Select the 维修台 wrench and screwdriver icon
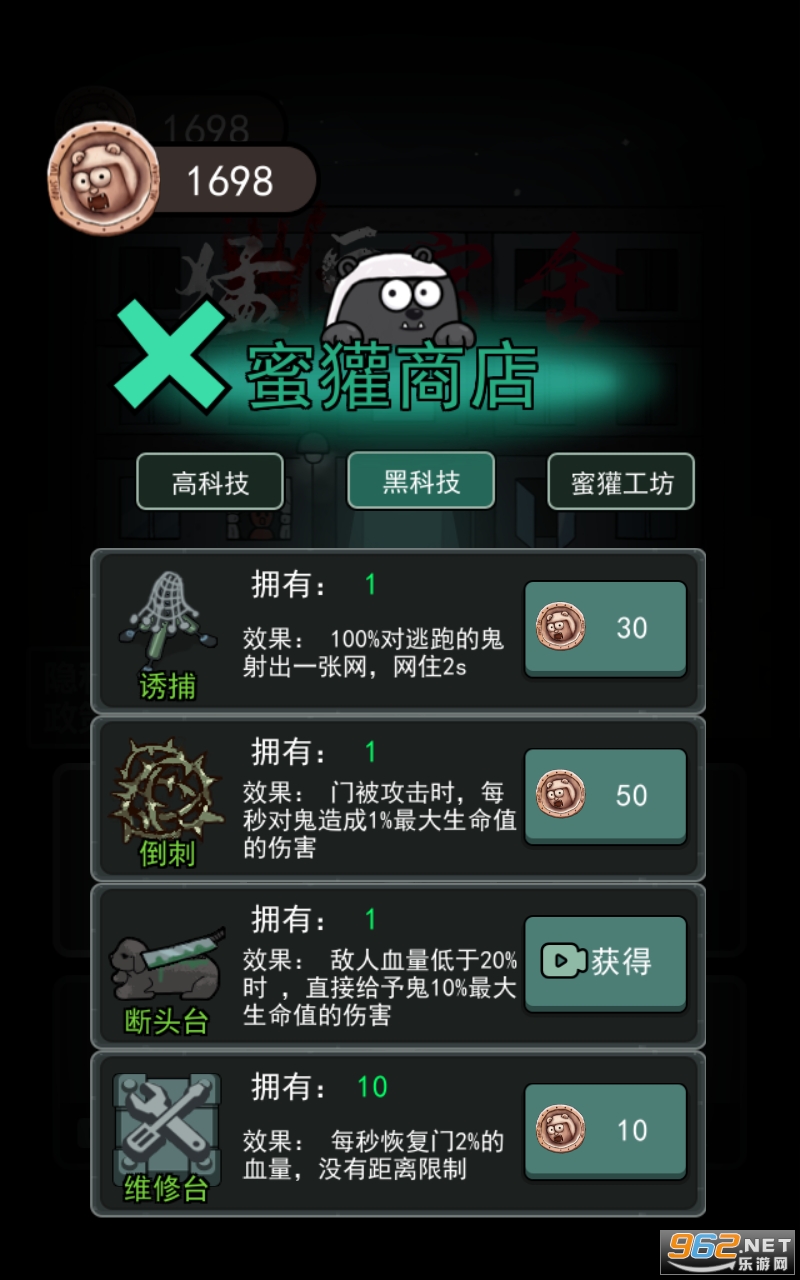Image resolution: width=800 pixels, height=1280 pixels. [x=167, y=1124]
